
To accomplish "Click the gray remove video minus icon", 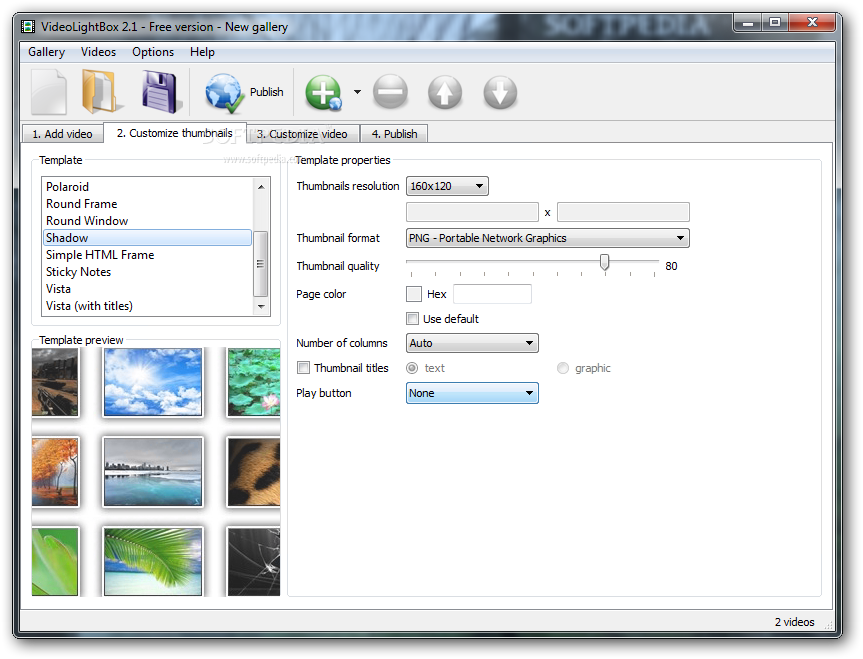I will [x=390, y=92].
